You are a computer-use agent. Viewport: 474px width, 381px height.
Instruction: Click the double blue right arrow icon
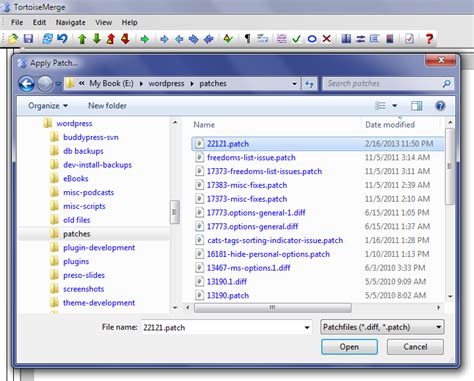coord(194,39)
